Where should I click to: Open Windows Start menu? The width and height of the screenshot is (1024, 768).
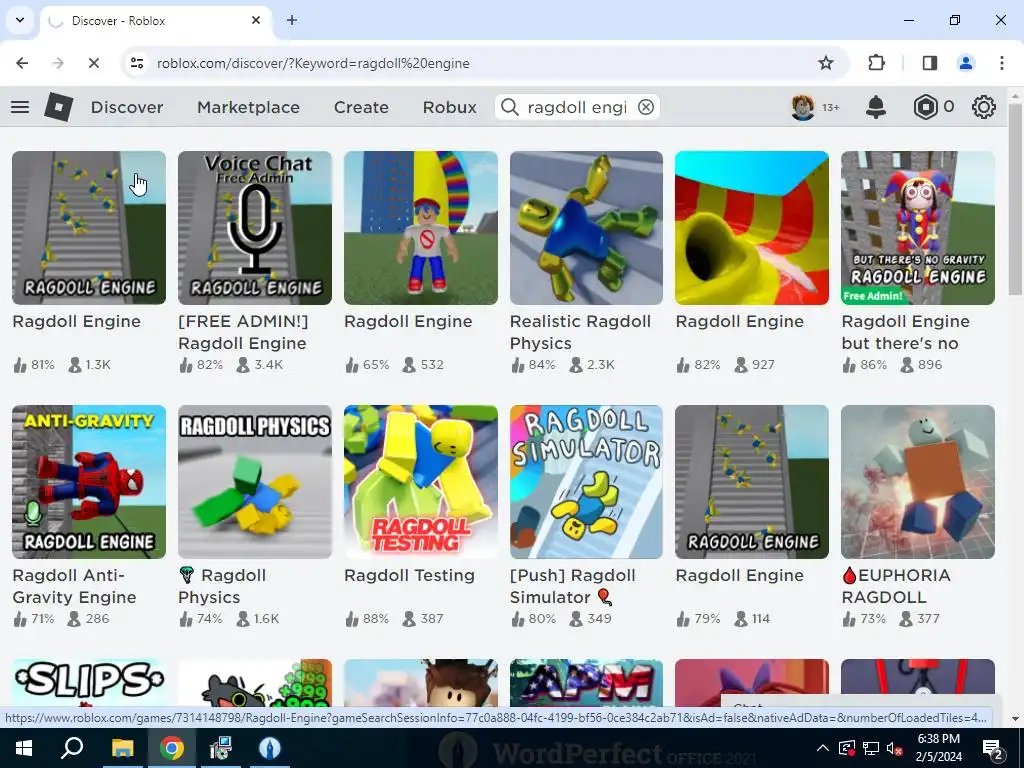[x=24, y=748]
